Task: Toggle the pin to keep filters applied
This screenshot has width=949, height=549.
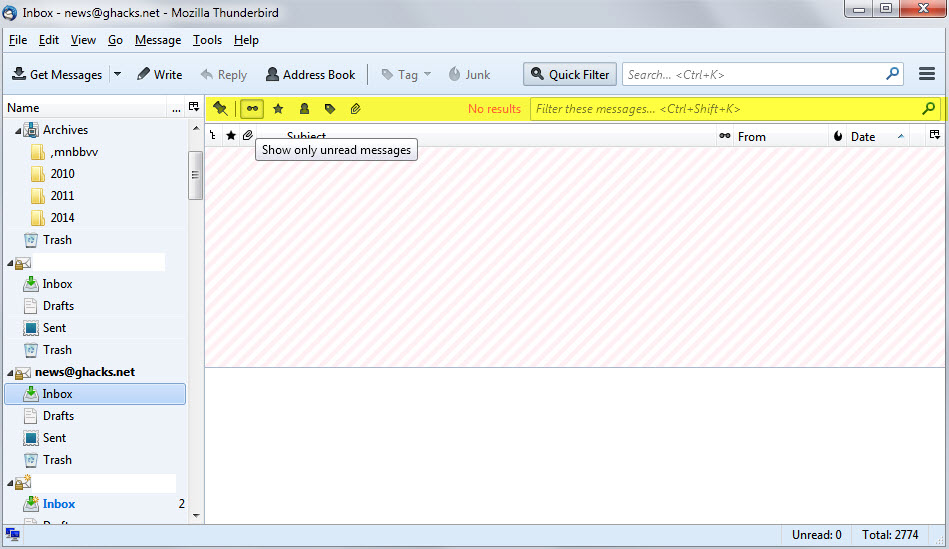Action: [x=220, y=109]
